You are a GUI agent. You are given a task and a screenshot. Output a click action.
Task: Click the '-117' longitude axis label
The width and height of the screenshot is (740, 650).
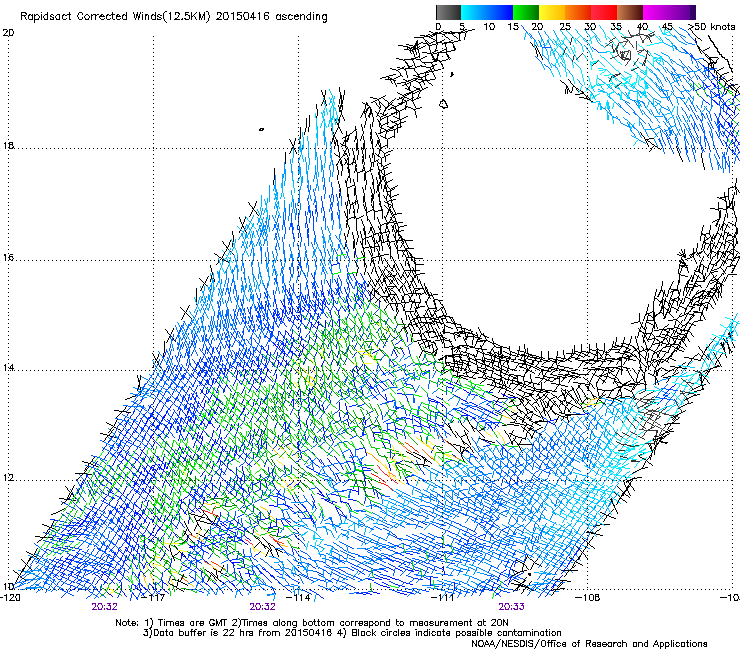154,597
